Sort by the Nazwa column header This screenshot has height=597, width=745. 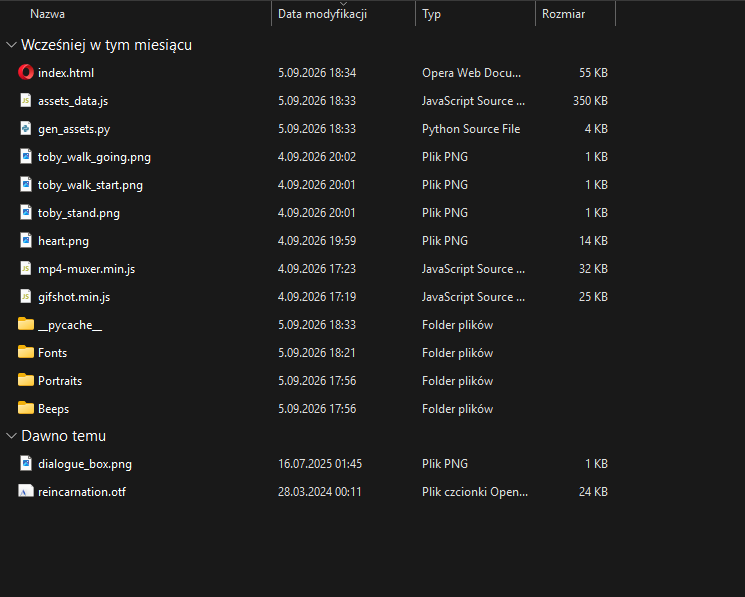pyautogui.click(x=48, y=14)
